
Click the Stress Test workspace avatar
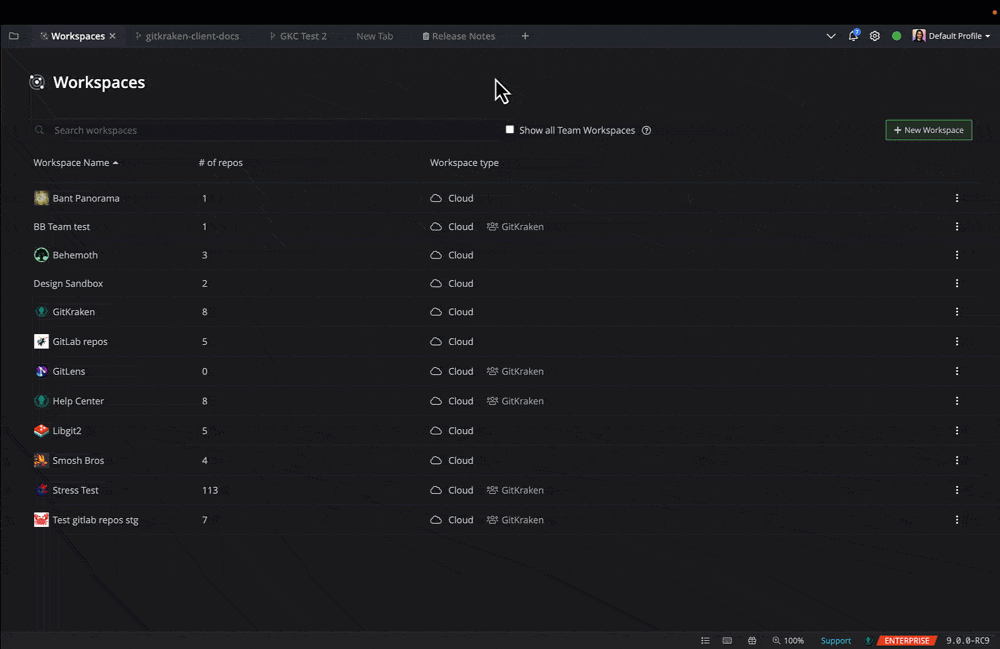(x=41, y=490)
